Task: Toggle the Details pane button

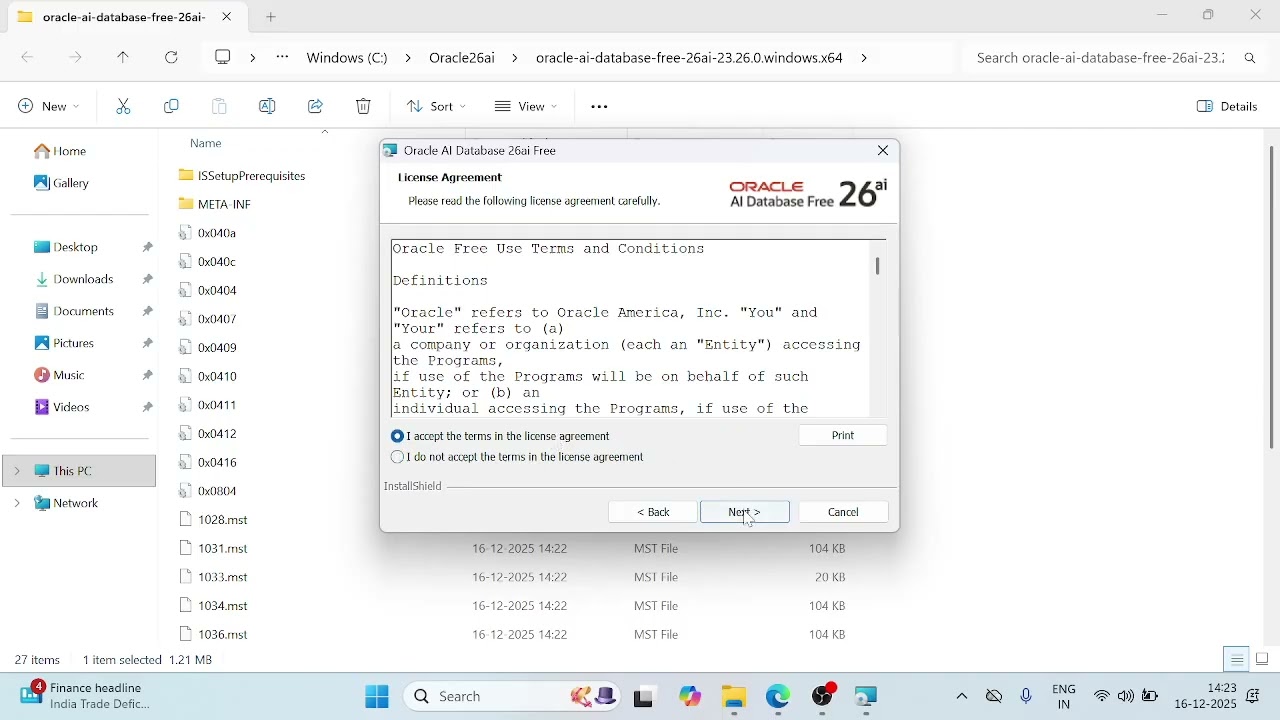Action: pyautogui.click(x=1229, y=107)
